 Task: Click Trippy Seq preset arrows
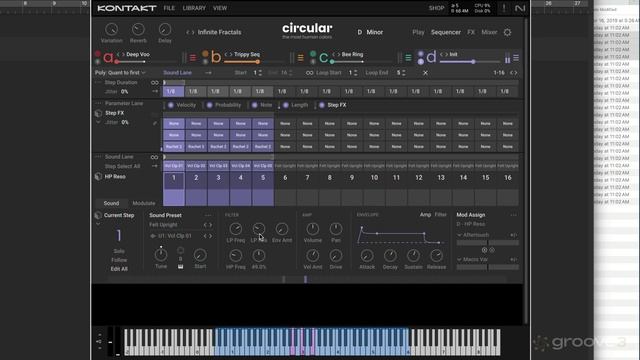(229, 54)
